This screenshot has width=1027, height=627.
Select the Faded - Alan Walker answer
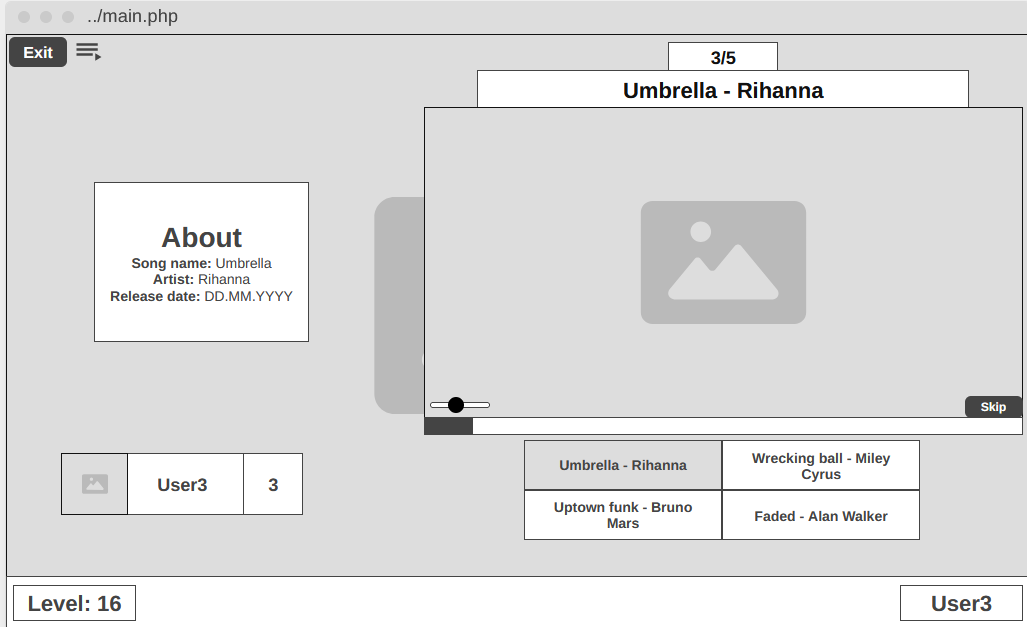point(820,515)
